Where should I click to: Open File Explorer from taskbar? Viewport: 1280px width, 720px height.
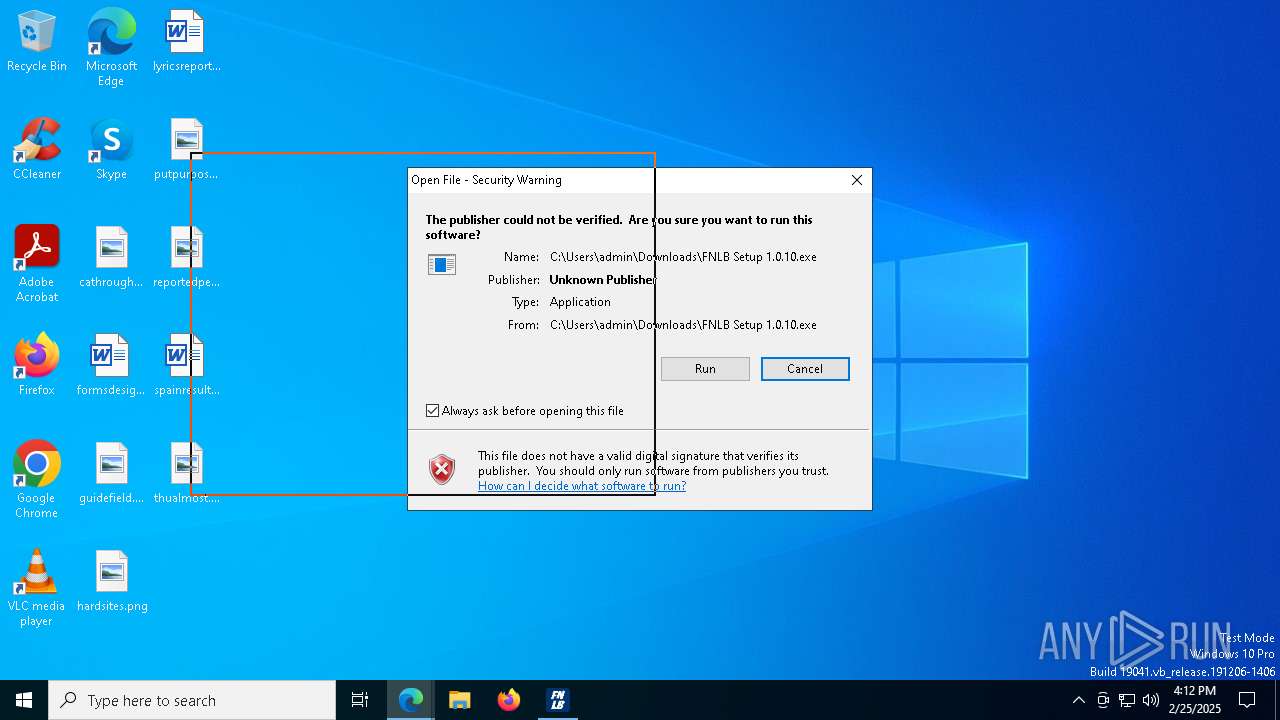[x=459, y=700]
